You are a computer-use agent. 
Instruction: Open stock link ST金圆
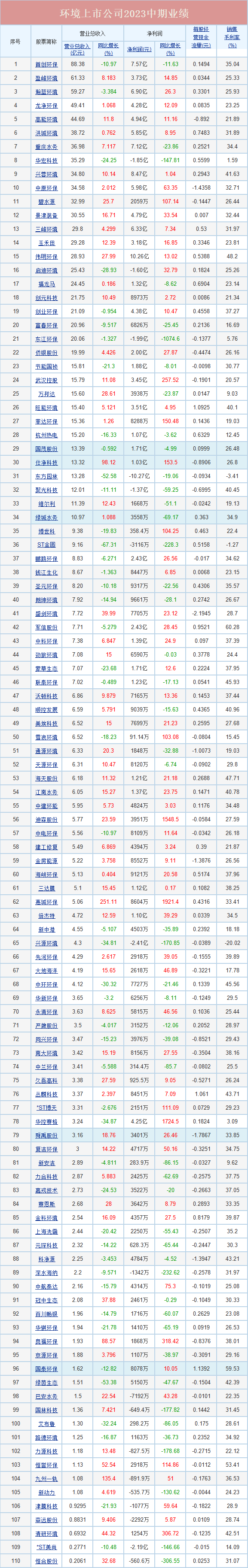point(46,546)
